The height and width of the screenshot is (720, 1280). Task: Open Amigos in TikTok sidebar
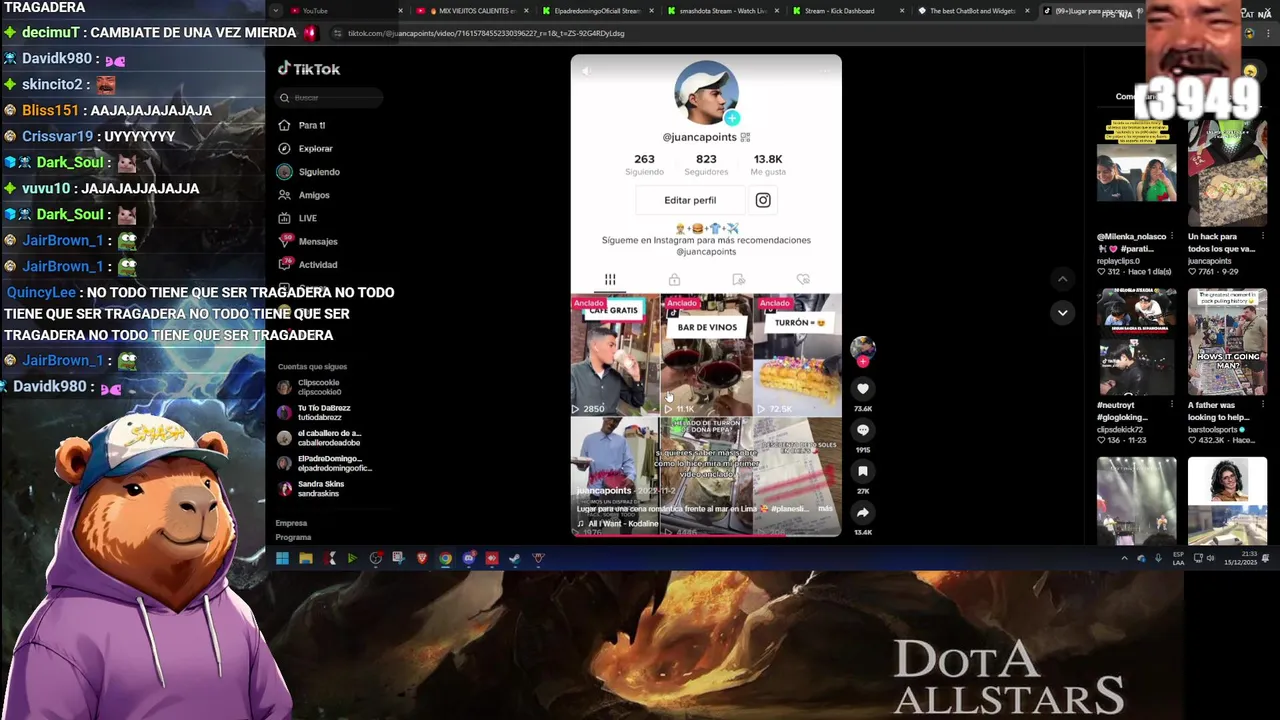(x=304, y=195)
